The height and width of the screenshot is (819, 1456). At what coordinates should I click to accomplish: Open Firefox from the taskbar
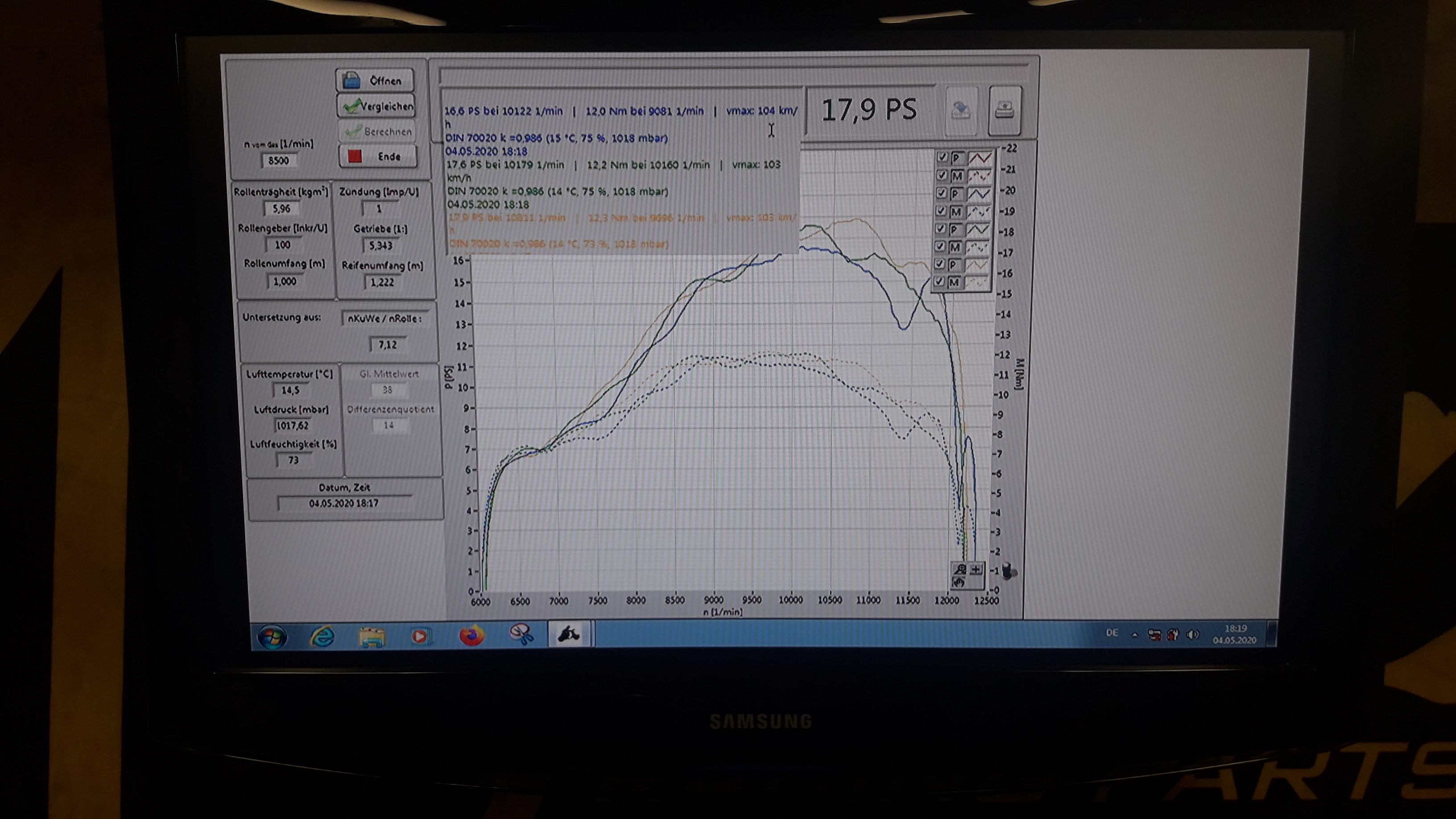tap(472, 635)
